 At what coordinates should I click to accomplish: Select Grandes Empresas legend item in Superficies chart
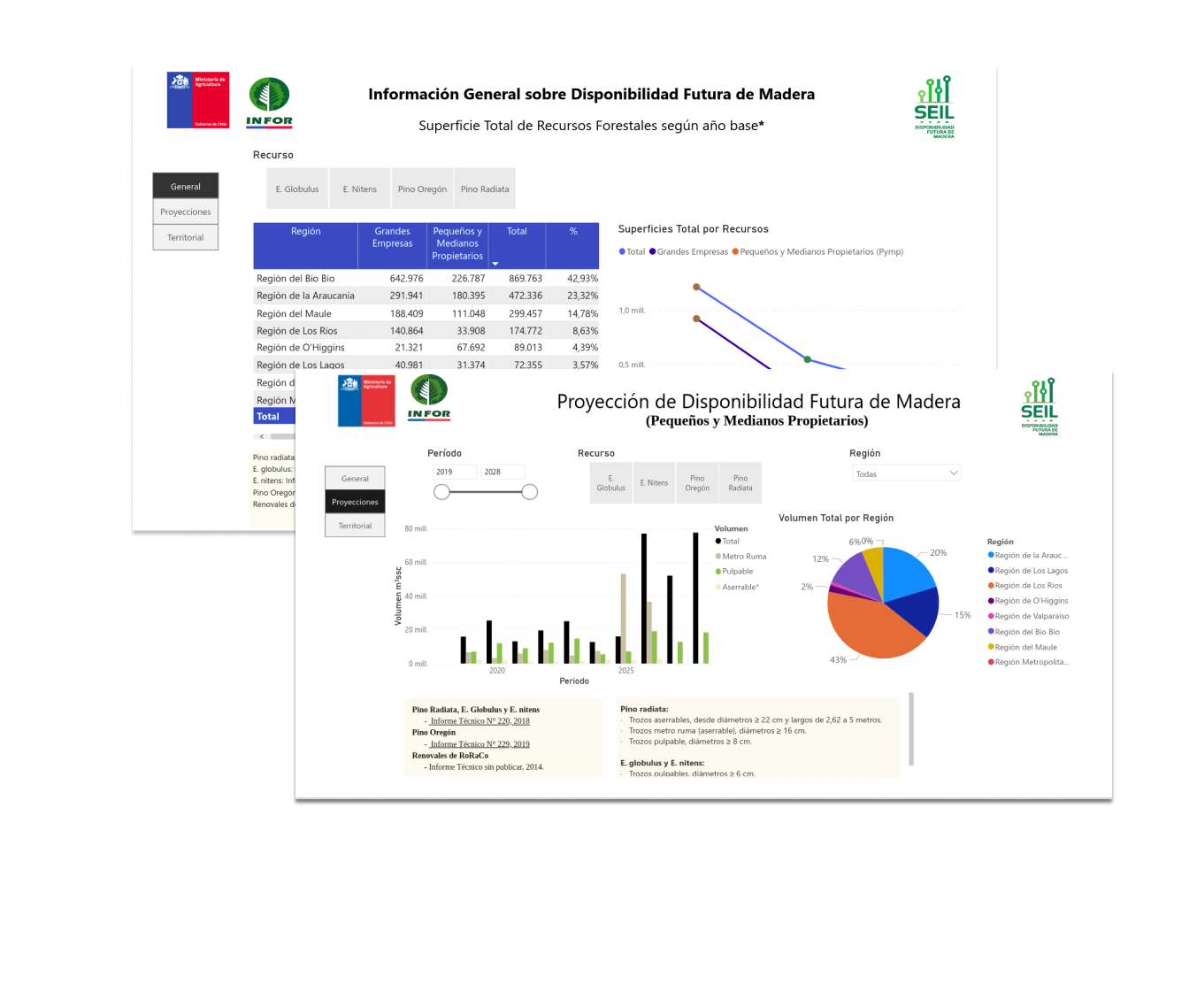point(689,252)
